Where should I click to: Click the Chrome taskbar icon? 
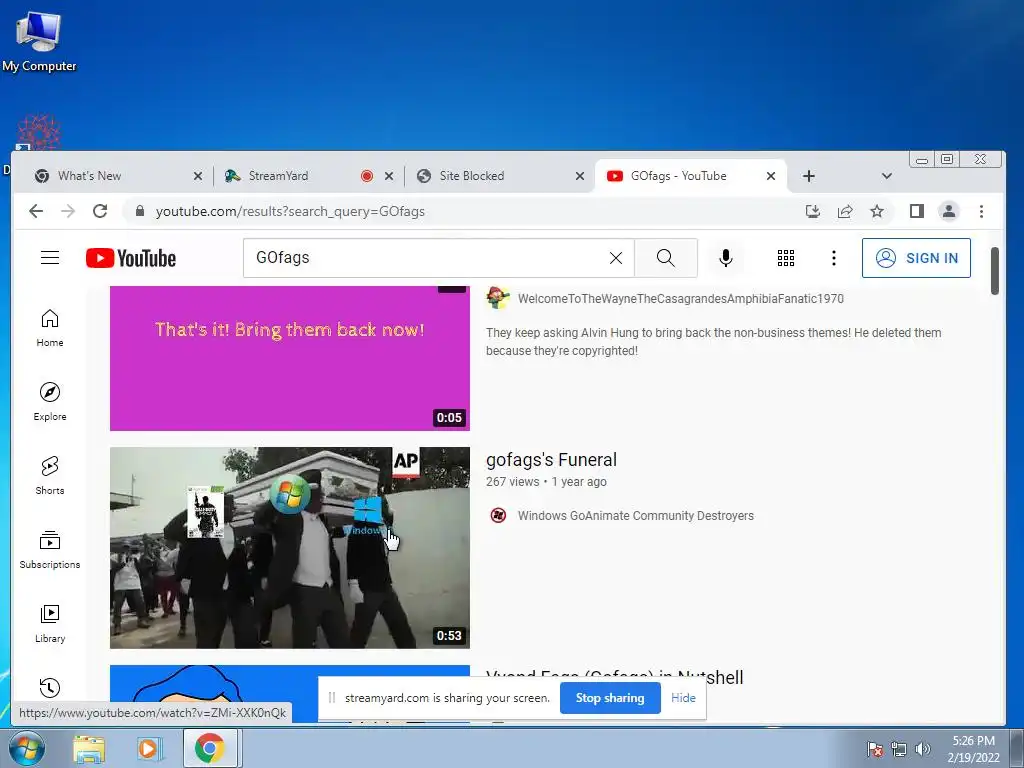(210, 748)
